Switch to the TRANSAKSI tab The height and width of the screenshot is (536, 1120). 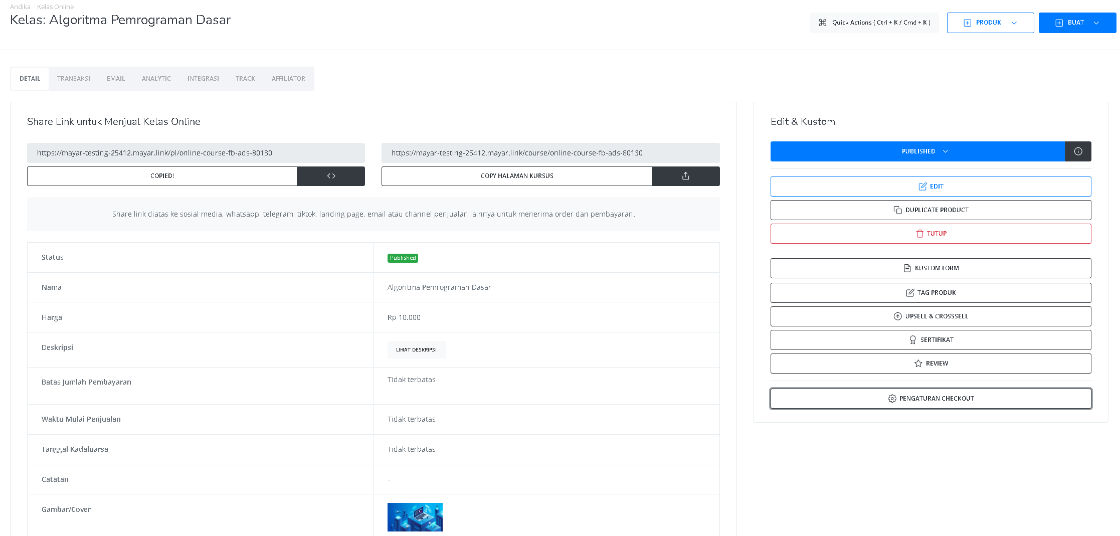74,79
